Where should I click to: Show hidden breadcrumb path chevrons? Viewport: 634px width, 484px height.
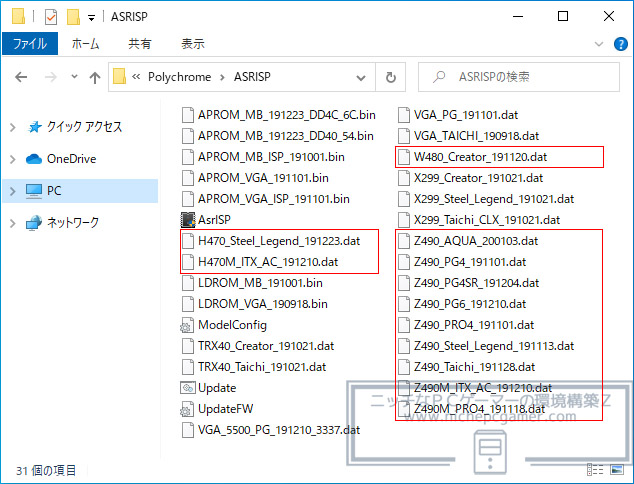tap(136, 76)
